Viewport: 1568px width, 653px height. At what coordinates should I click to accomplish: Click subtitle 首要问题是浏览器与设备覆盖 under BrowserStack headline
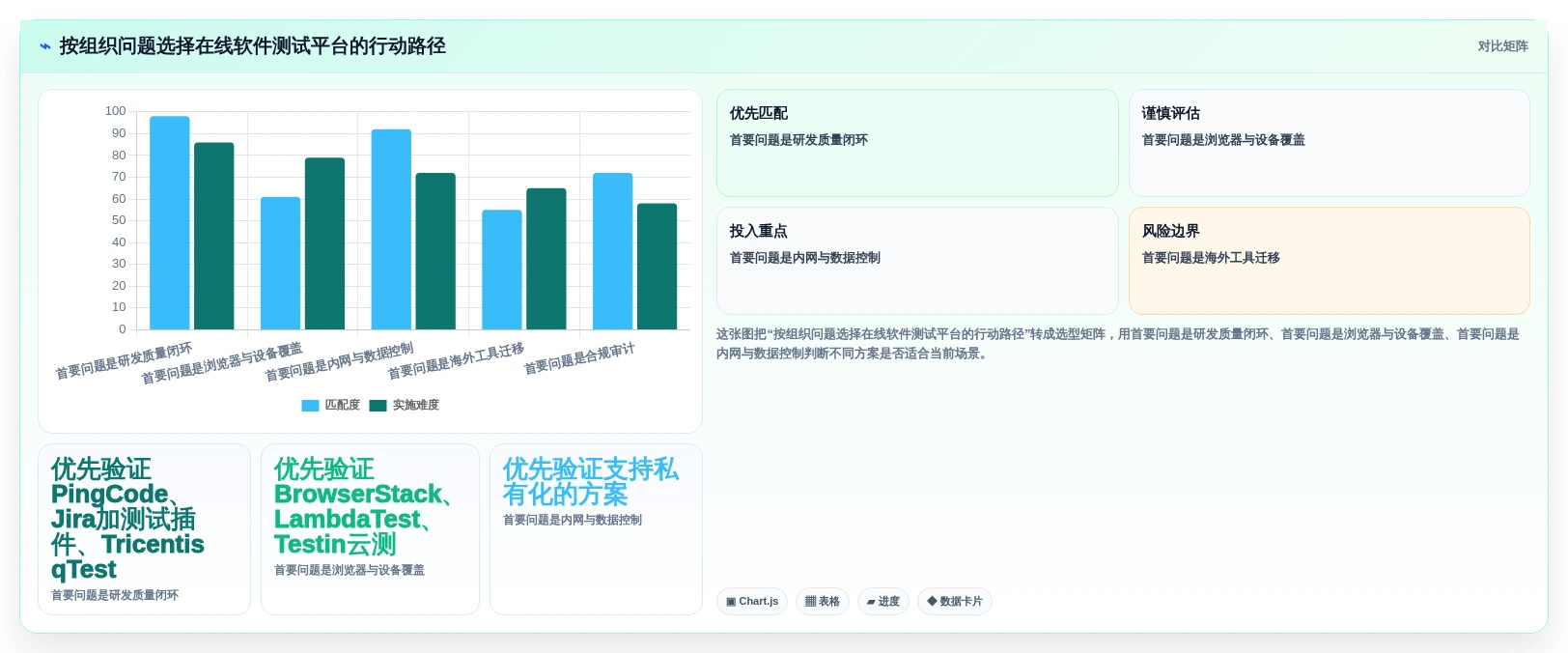click(350, 570)
